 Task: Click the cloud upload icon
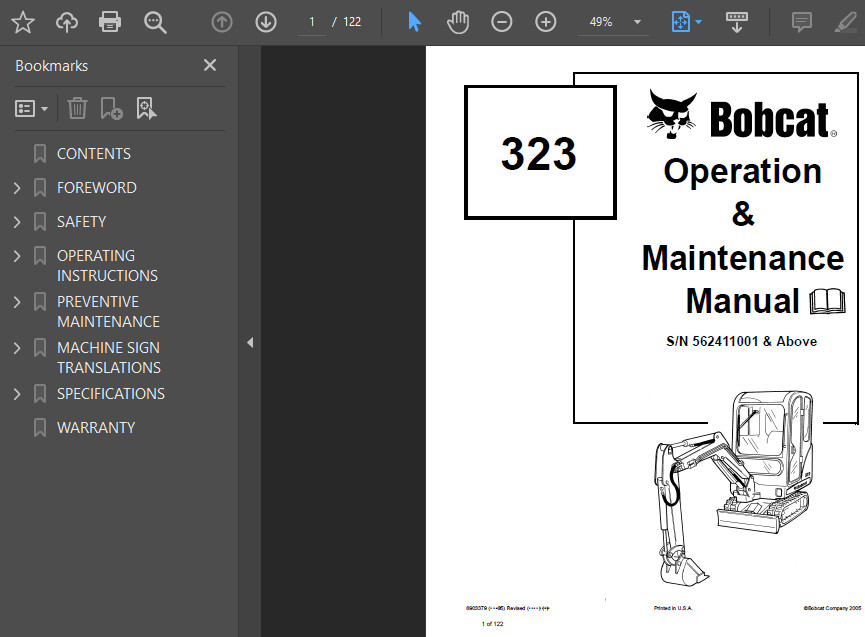click(x=67, y=22)
